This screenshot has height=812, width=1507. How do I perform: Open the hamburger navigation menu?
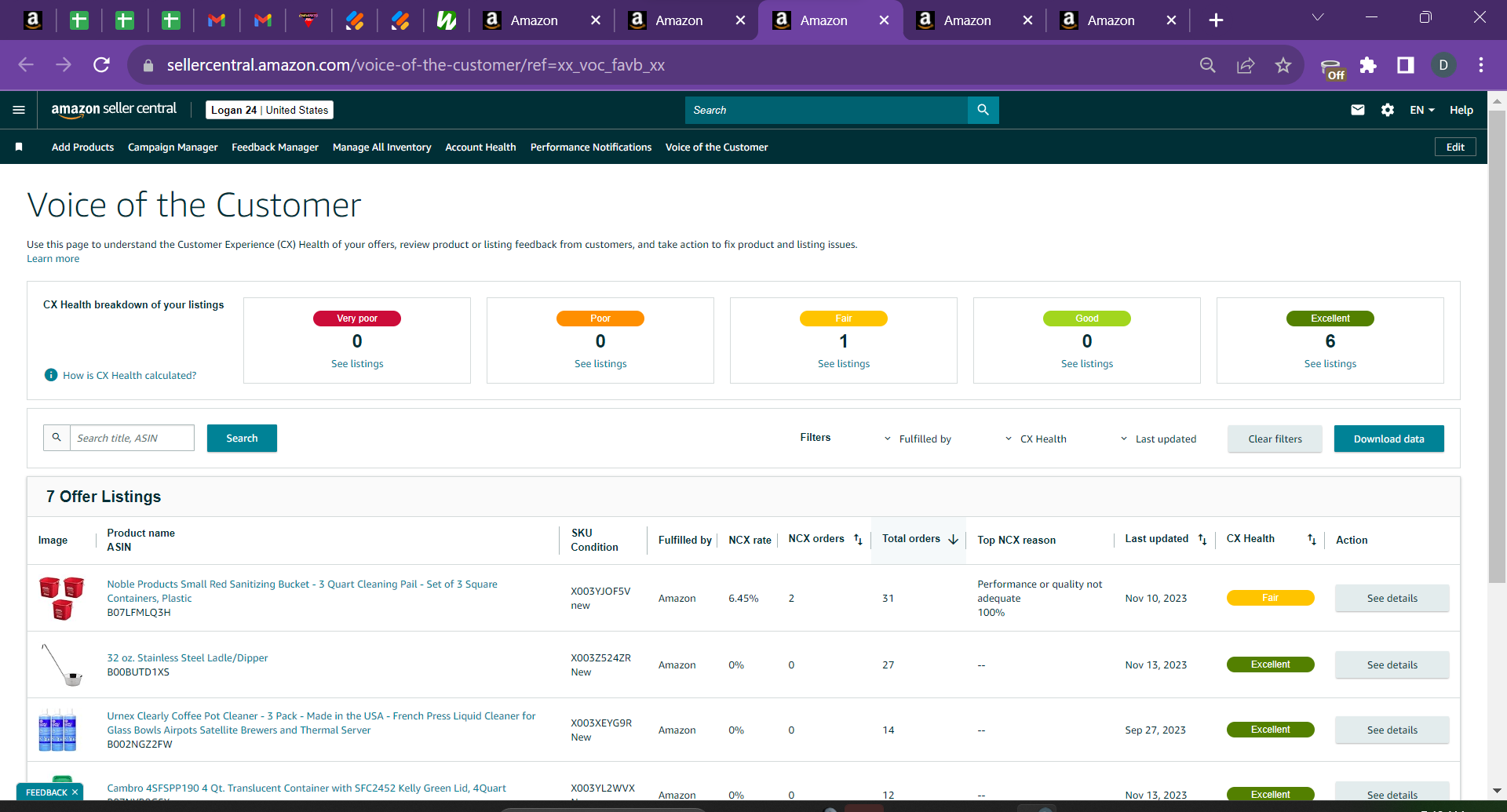coord(19,110)
